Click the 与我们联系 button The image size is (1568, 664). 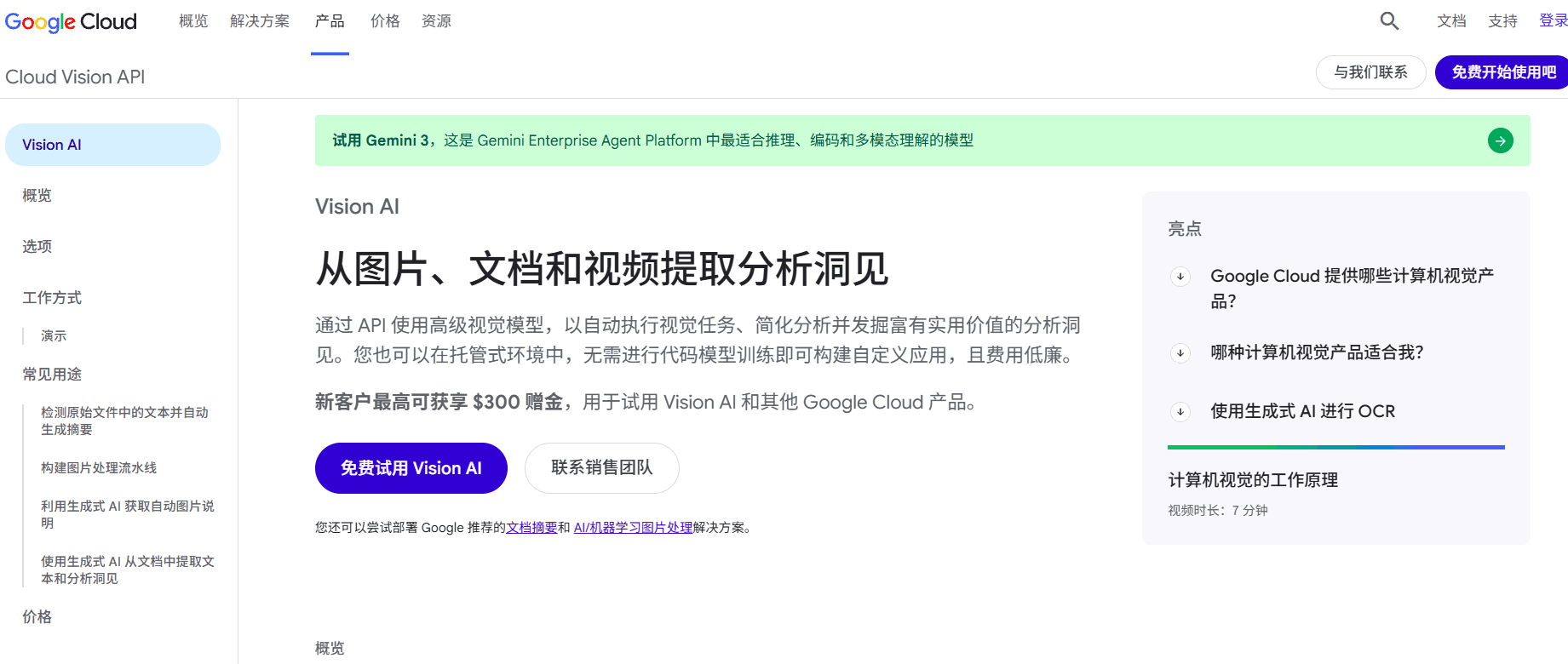[x=1371, y=72]
